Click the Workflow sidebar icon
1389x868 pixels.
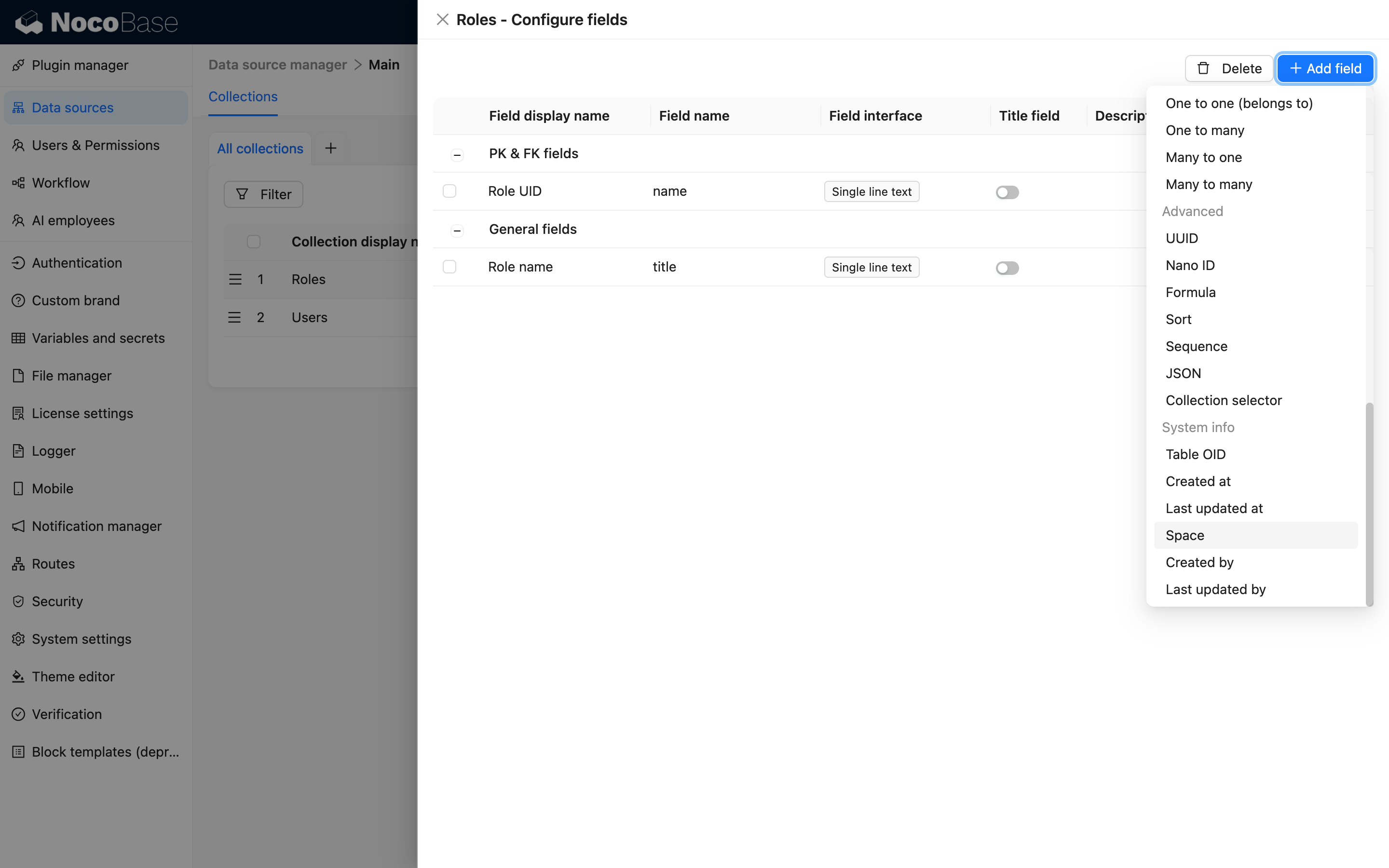click(x=18, y=183)
